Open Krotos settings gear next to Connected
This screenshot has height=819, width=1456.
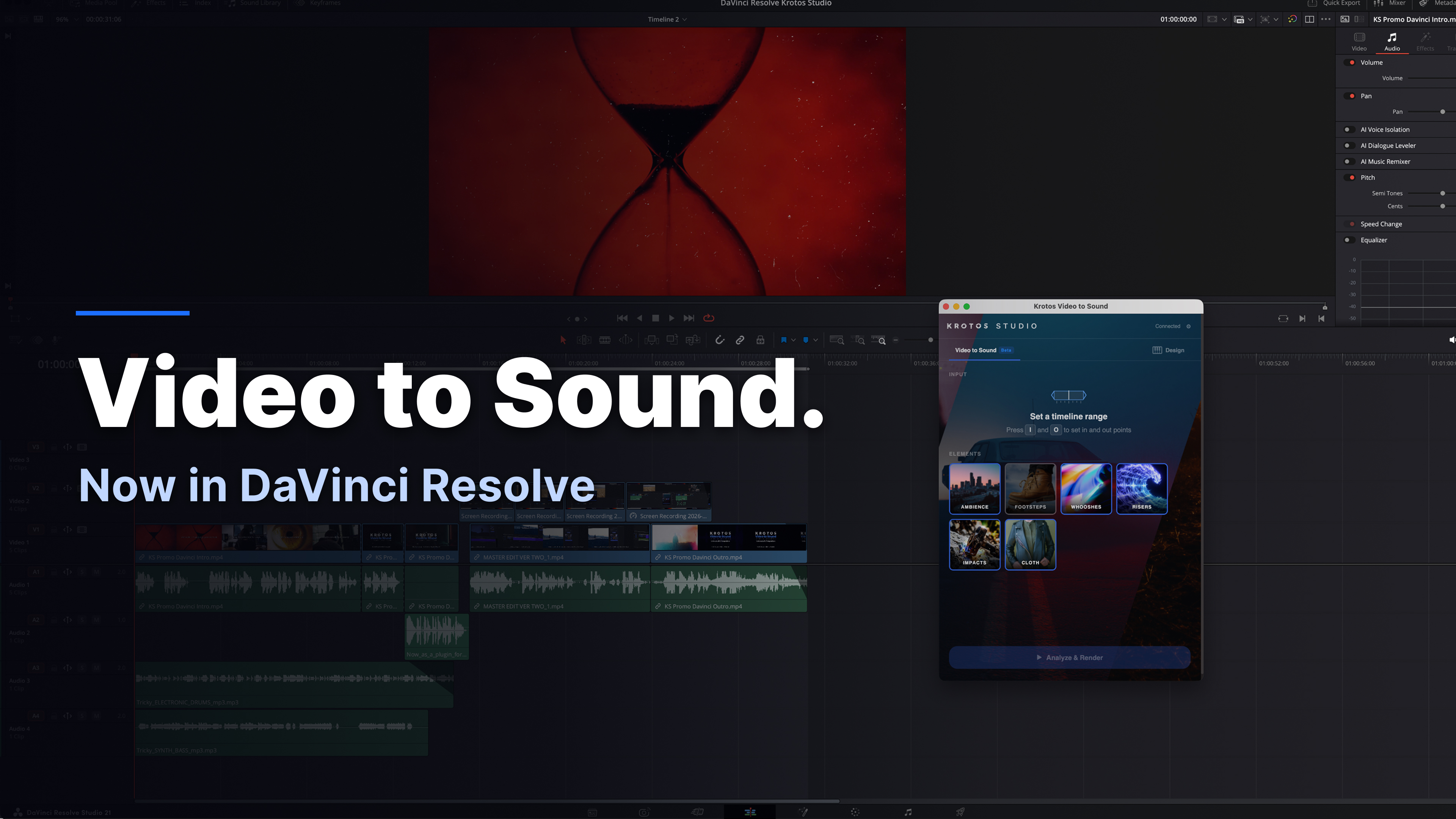pos(1189,326)
